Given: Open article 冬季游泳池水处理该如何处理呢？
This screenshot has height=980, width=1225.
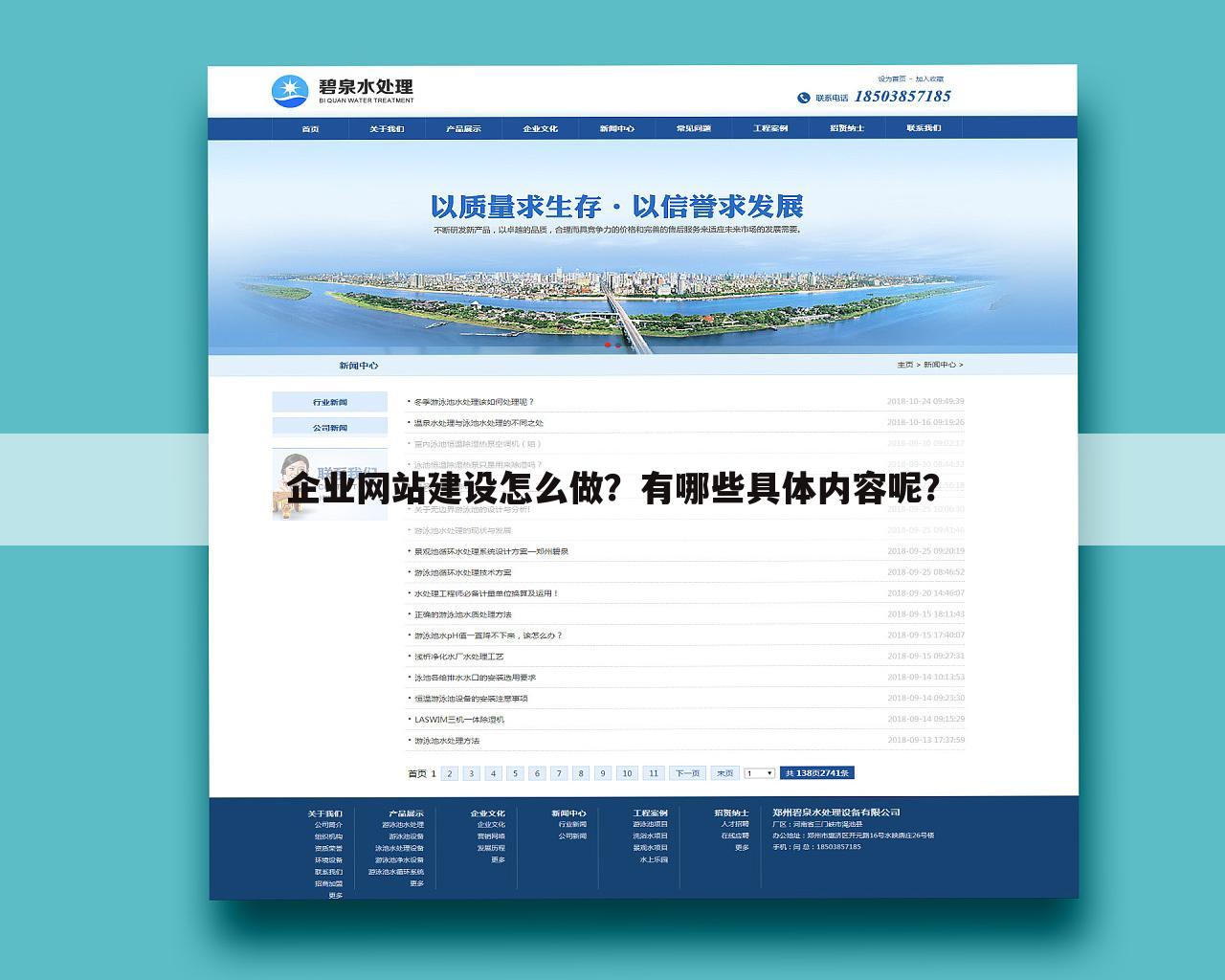Looking at the screenshot, I should click(x=474, y=402).
